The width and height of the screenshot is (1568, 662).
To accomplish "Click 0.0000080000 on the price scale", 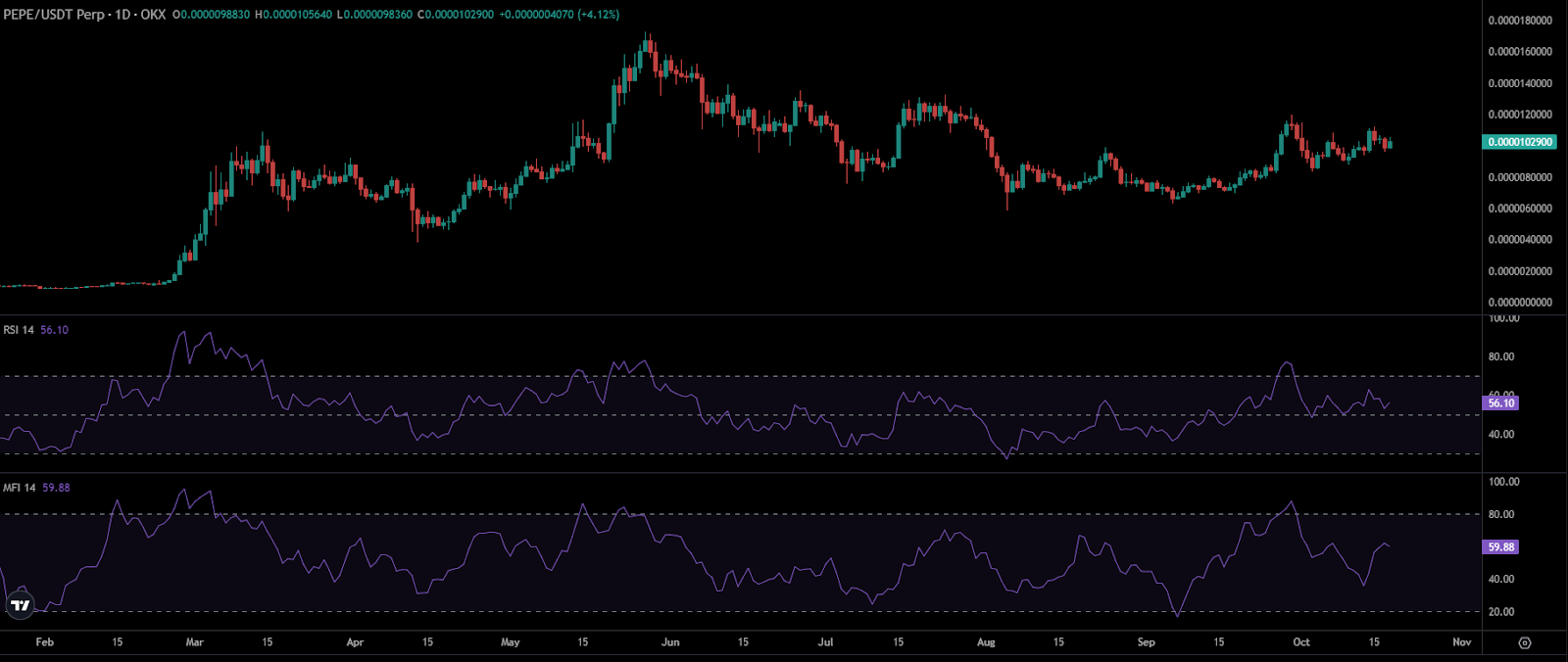I will [x=1520, y=177].
